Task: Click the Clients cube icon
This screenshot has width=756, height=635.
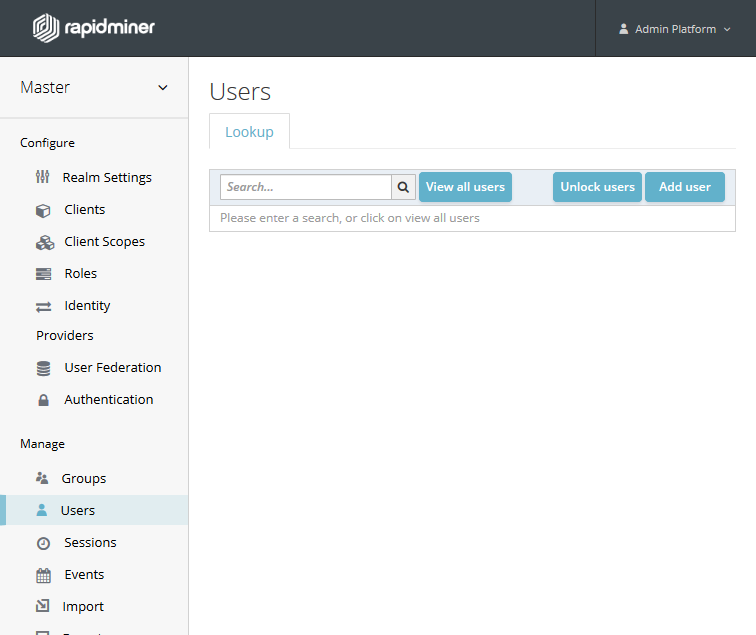Action: coord(43,210)
